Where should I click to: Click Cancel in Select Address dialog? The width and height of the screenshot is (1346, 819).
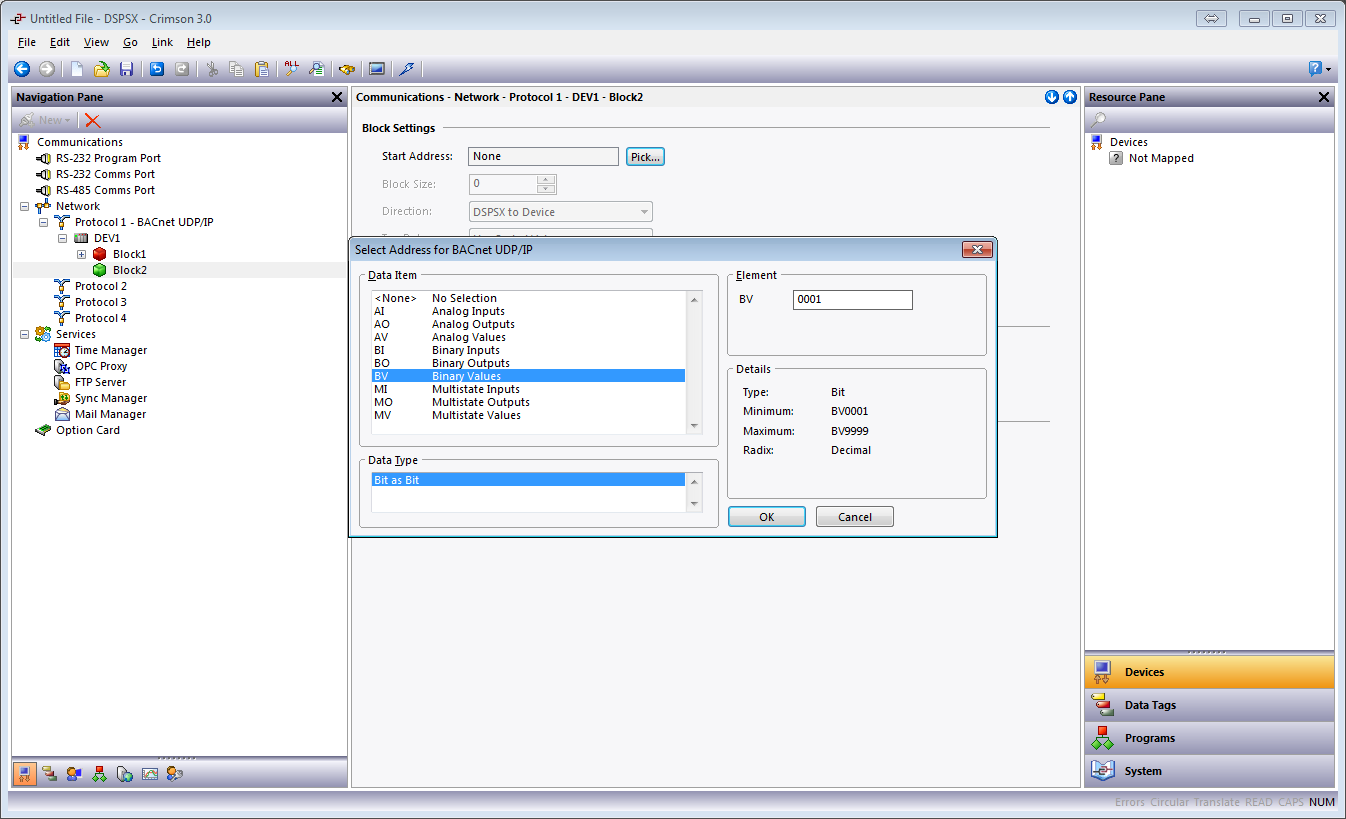click(x=855, y=517)
